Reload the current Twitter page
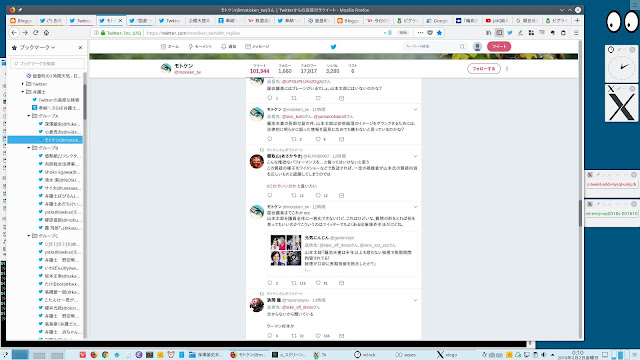Screen dimensions: 640x360 (36, 33)
